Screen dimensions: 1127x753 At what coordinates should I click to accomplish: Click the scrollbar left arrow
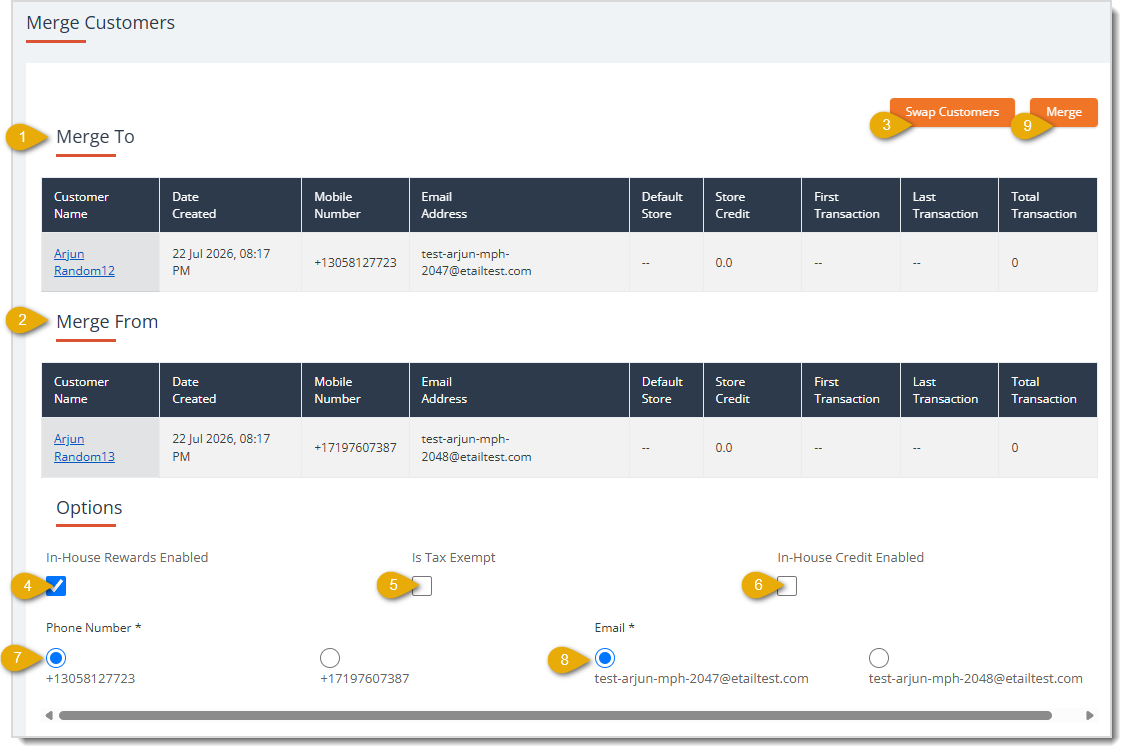click(49, 715)
